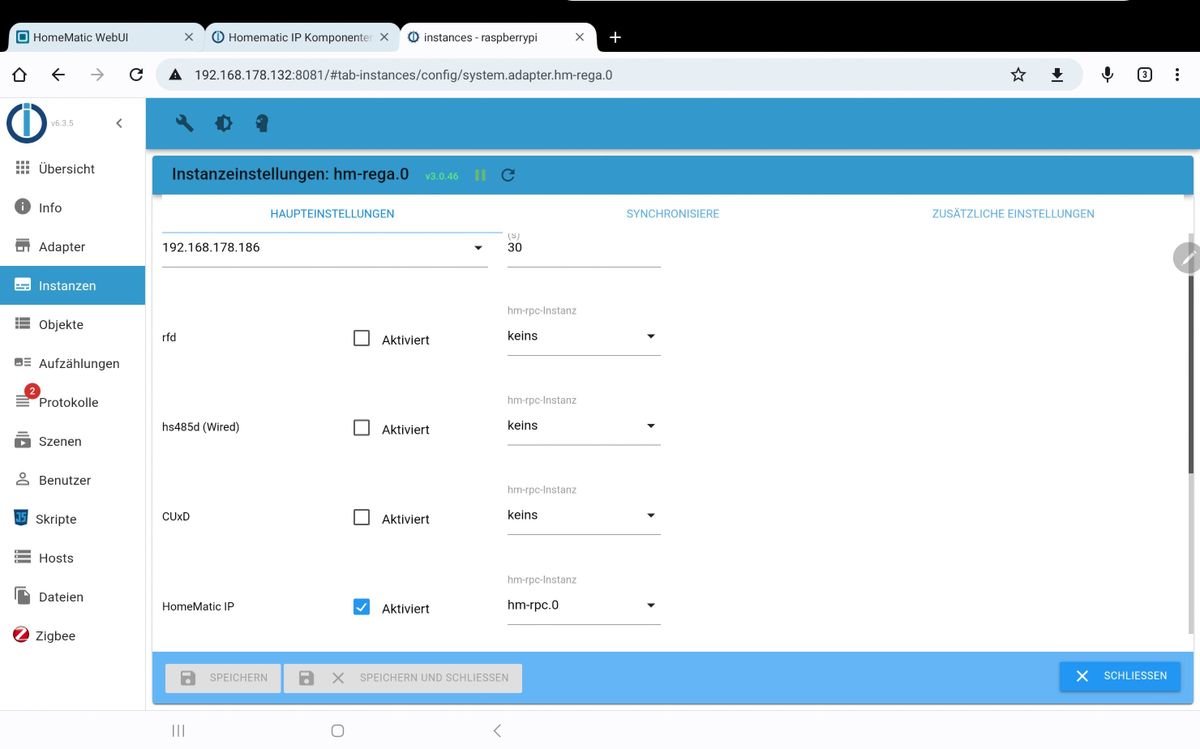Click the pencil edit floating button
The height and width of the screenshot is (749, 1200).
pos(1187,258)
